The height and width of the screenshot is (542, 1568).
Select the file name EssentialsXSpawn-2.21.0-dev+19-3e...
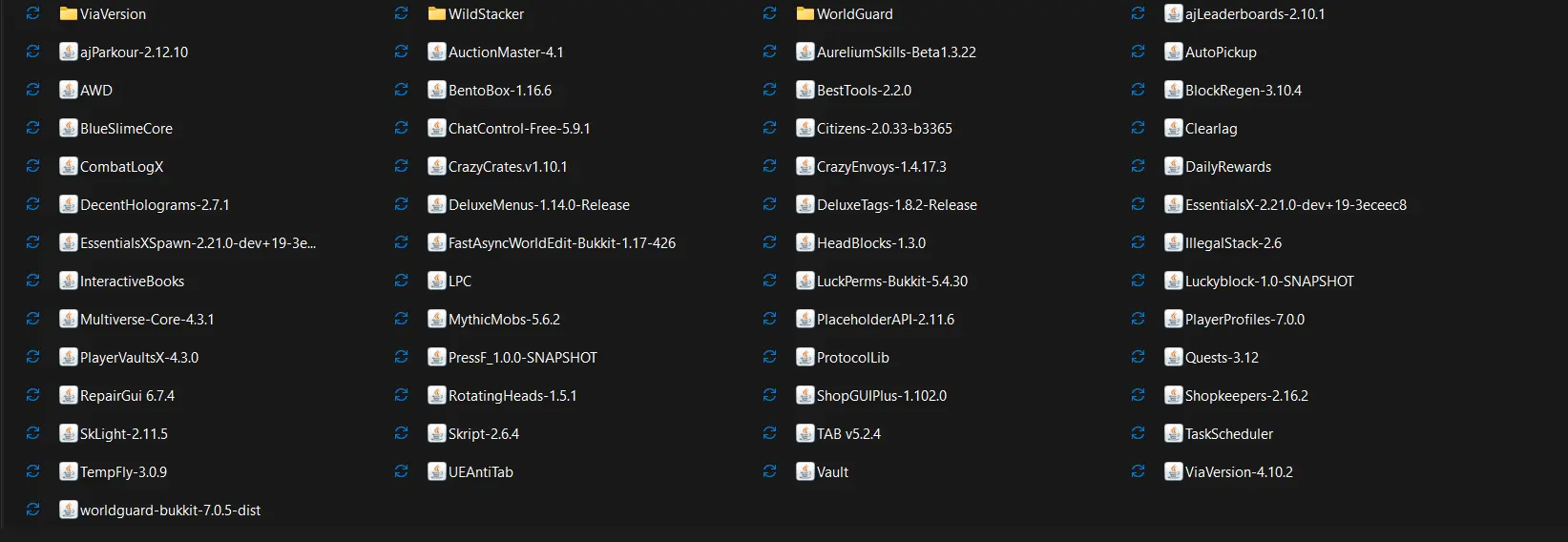(x=198, y=243)
